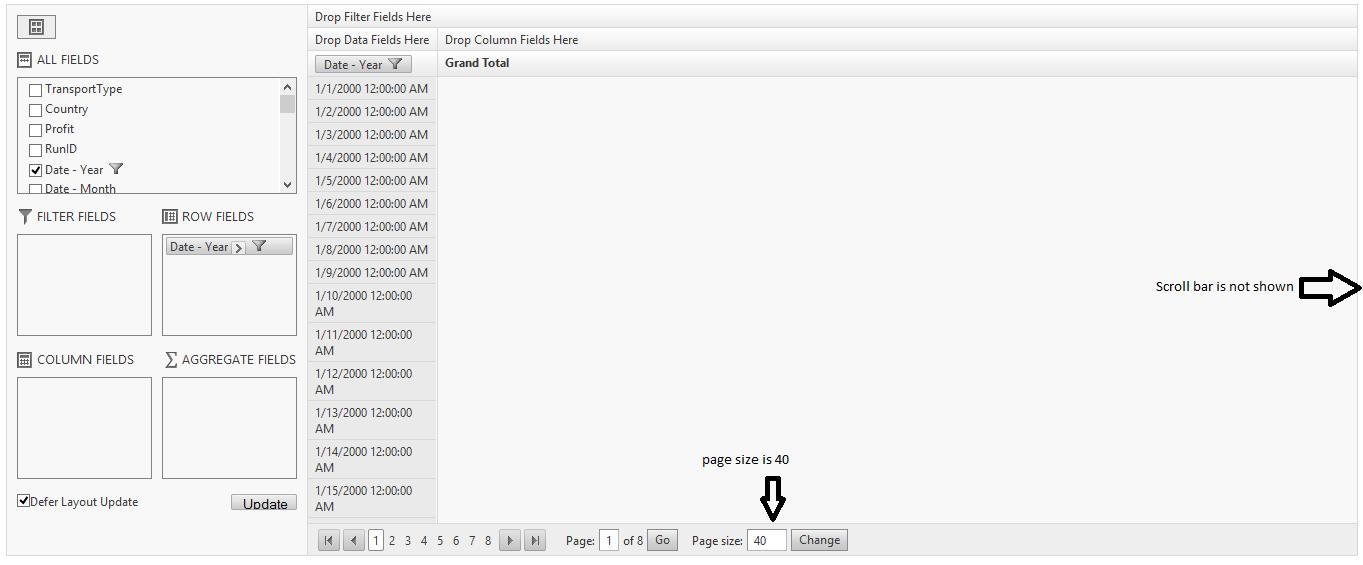Check the Date - Month field

click(x=36, y=189)
